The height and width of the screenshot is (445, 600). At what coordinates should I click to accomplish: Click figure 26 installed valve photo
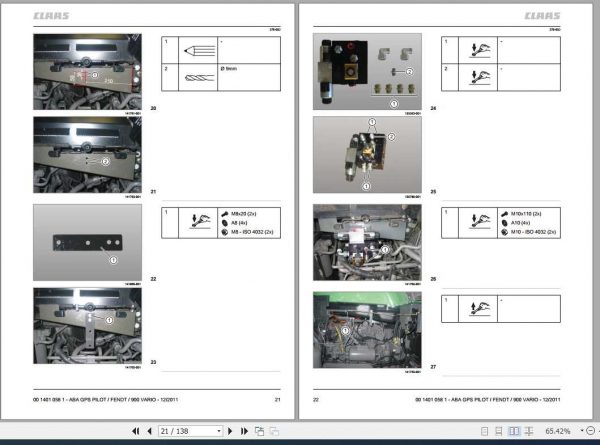(x=367, y=243)
